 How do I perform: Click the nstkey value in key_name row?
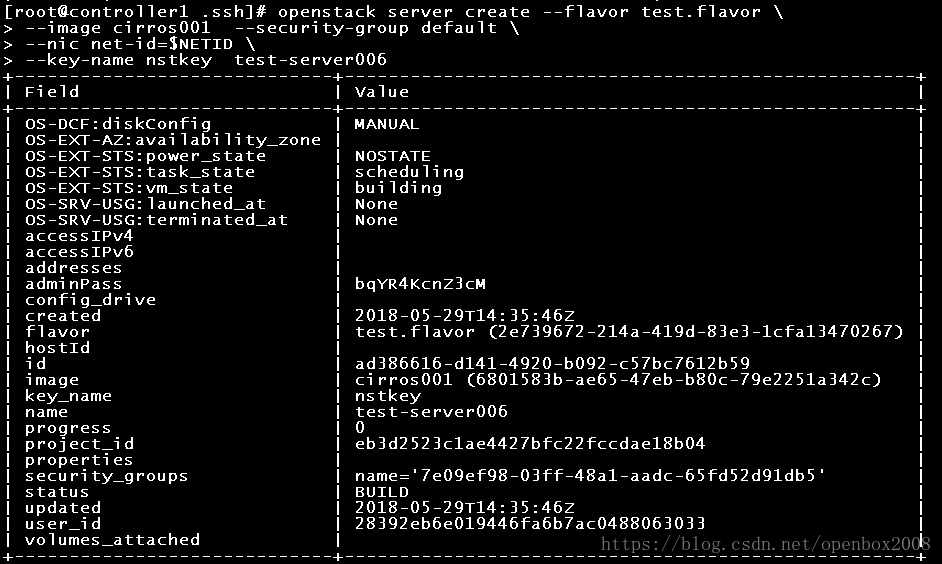point(387,396)
